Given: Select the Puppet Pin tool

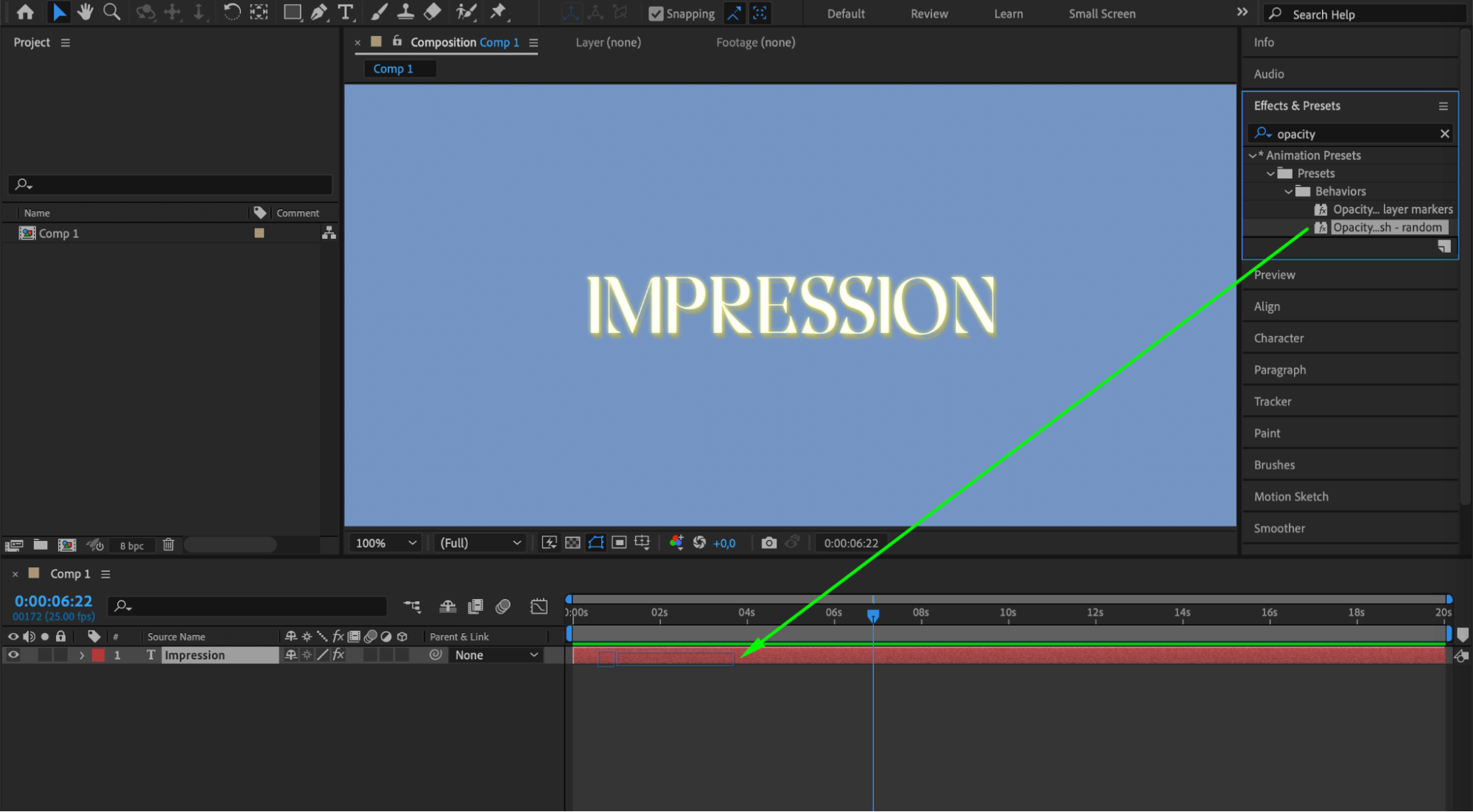Looking at the screenshot, I should pyautogui.click(x=499, y=12).
